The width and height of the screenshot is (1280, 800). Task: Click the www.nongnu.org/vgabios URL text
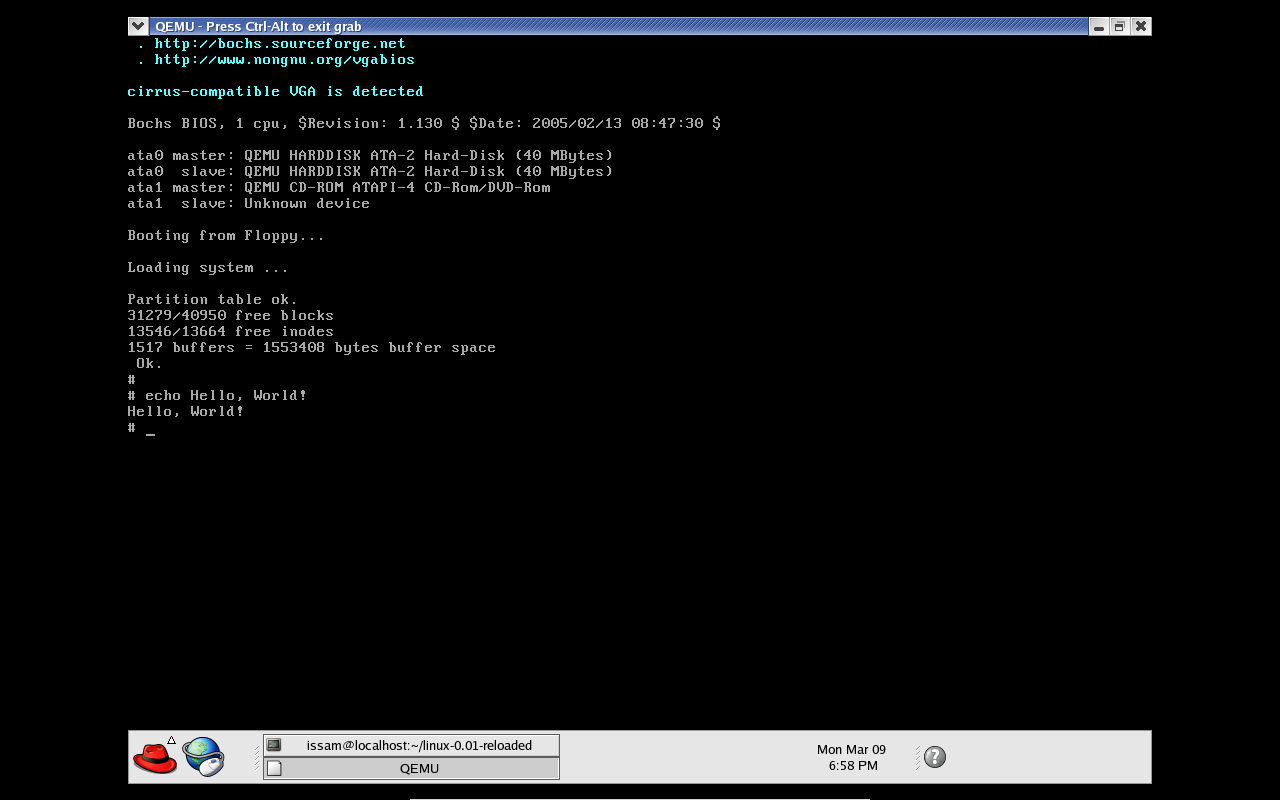[284, 60]
